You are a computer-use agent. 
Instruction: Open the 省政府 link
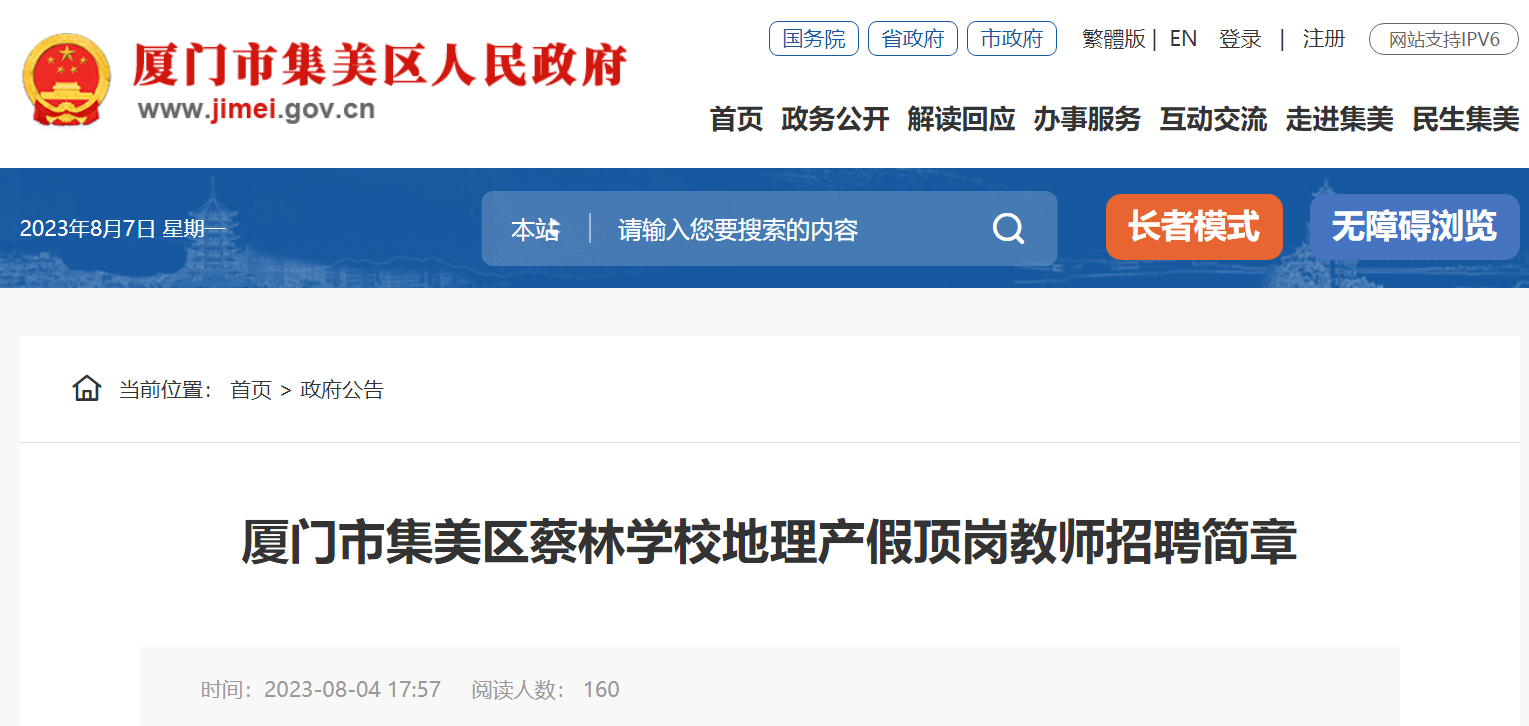point(913,39)
